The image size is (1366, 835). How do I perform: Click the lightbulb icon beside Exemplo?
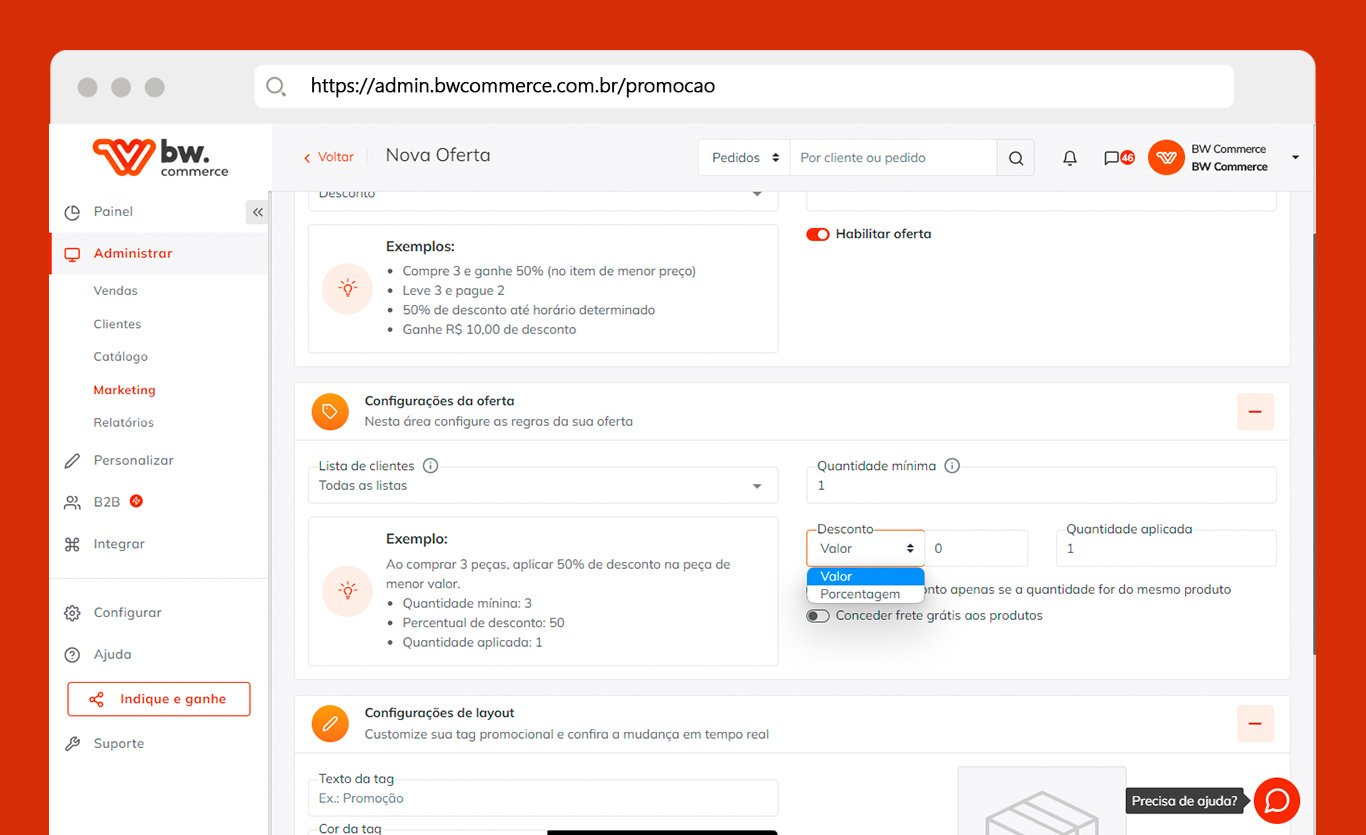pos(347,591)
